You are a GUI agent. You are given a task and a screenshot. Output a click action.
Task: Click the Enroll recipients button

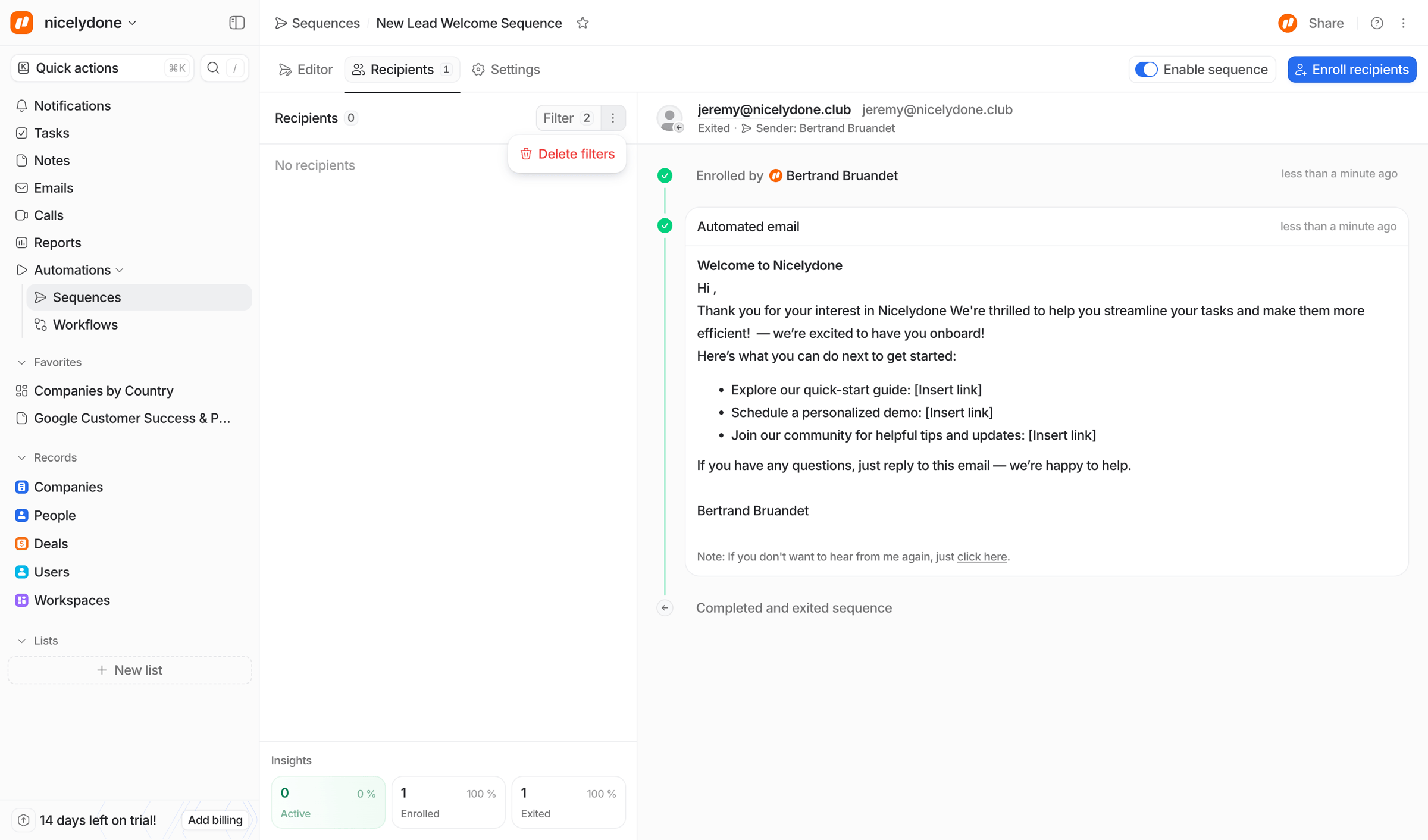point(1352,69)
